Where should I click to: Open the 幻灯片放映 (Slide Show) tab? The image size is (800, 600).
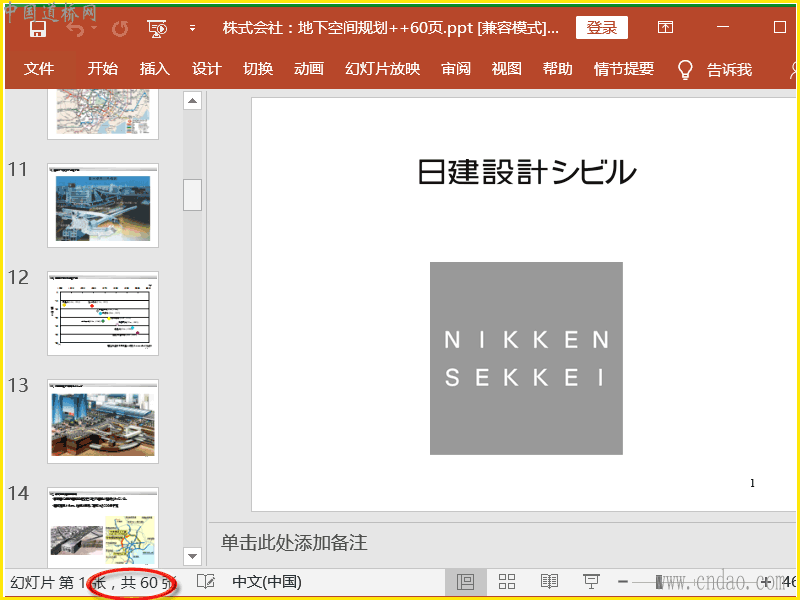point(382,69)
